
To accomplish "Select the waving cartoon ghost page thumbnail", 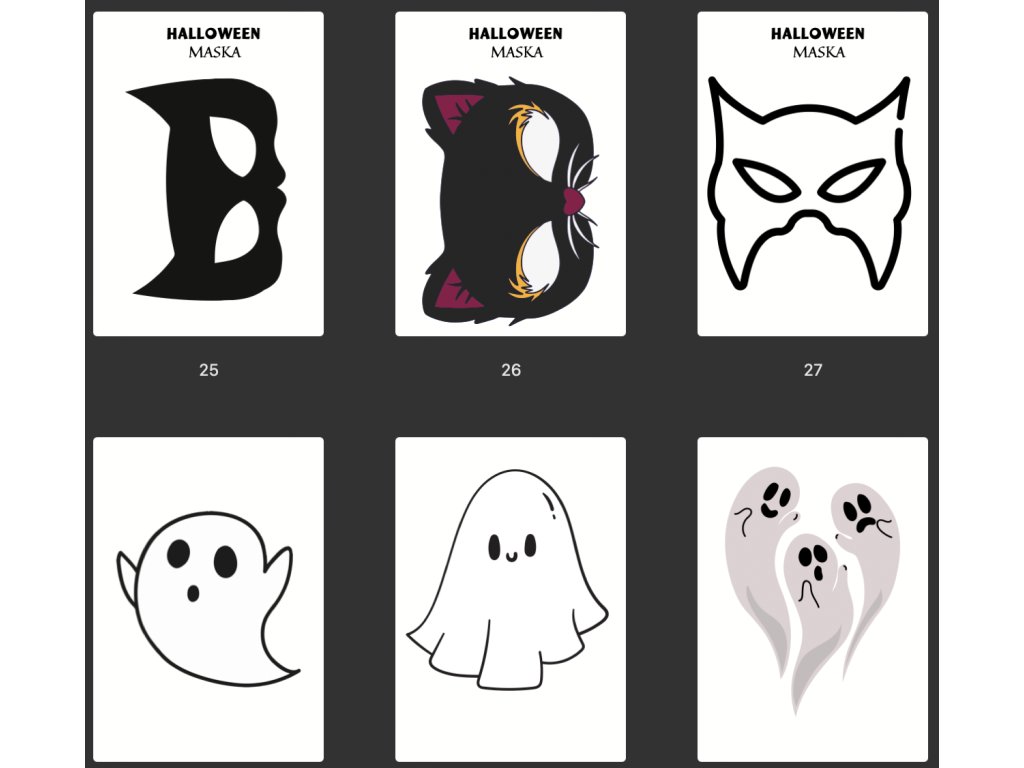I will (208, 599).
